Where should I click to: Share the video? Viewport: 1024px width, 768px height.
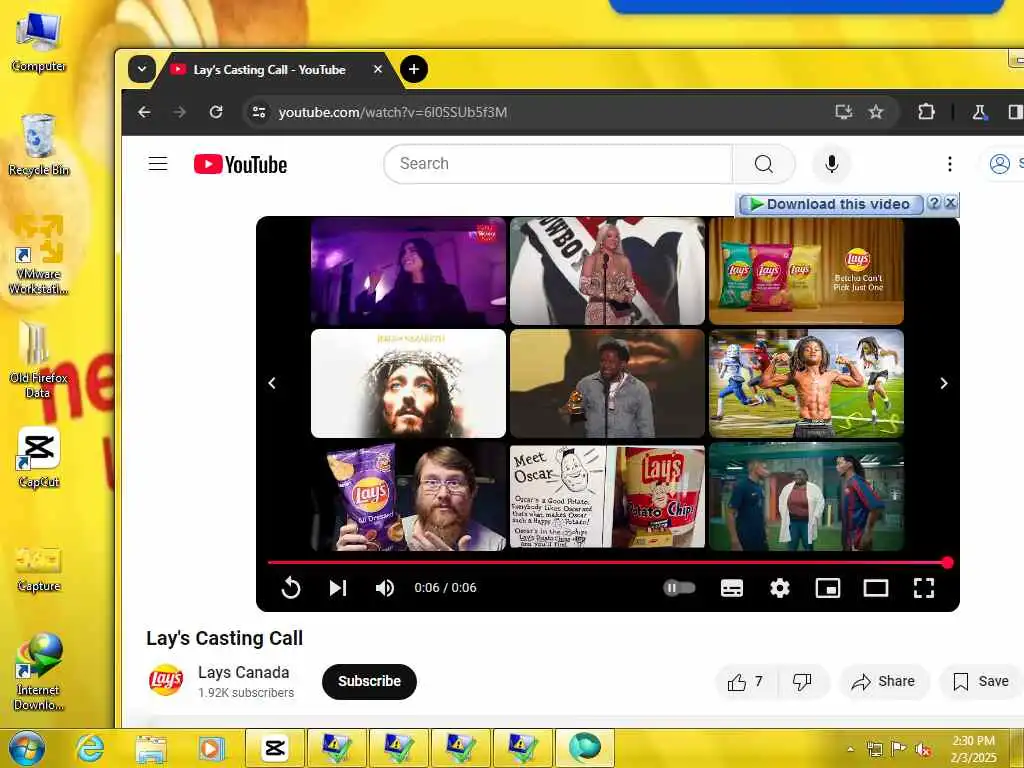(884, 682)
